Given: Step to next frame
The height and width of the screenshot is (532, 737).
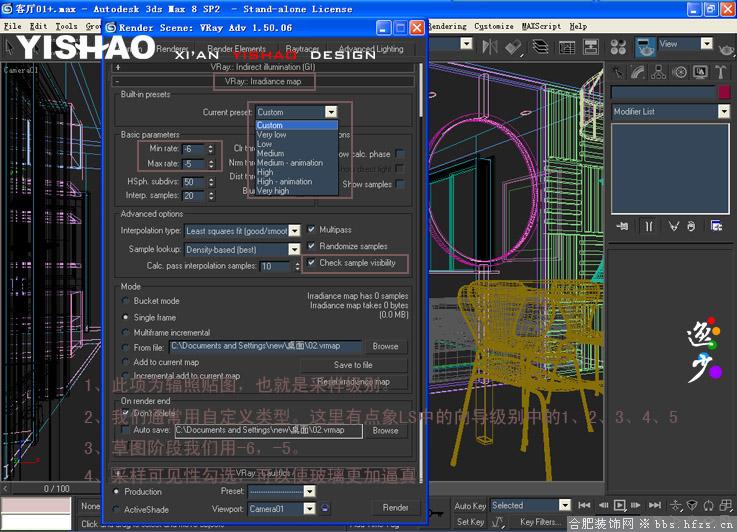Looking at the screenshot, I should 635,505.
